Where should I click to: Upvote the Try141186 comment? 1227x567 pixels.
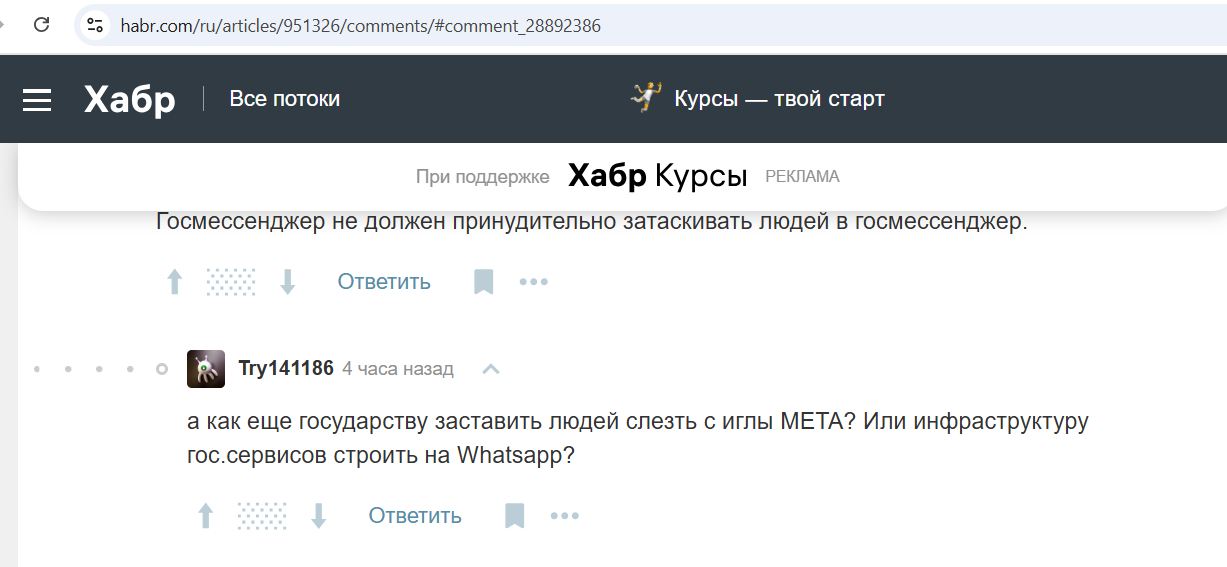tap(205, 516)
